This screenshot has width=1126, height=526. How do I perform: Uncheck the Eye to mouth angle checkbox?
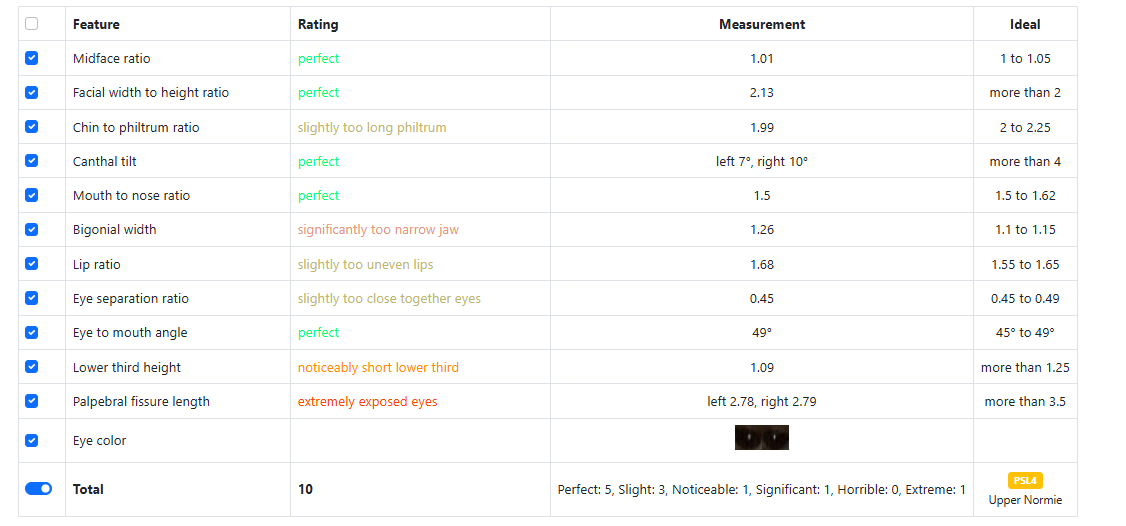pyautogui.click(x=31, y=332)
